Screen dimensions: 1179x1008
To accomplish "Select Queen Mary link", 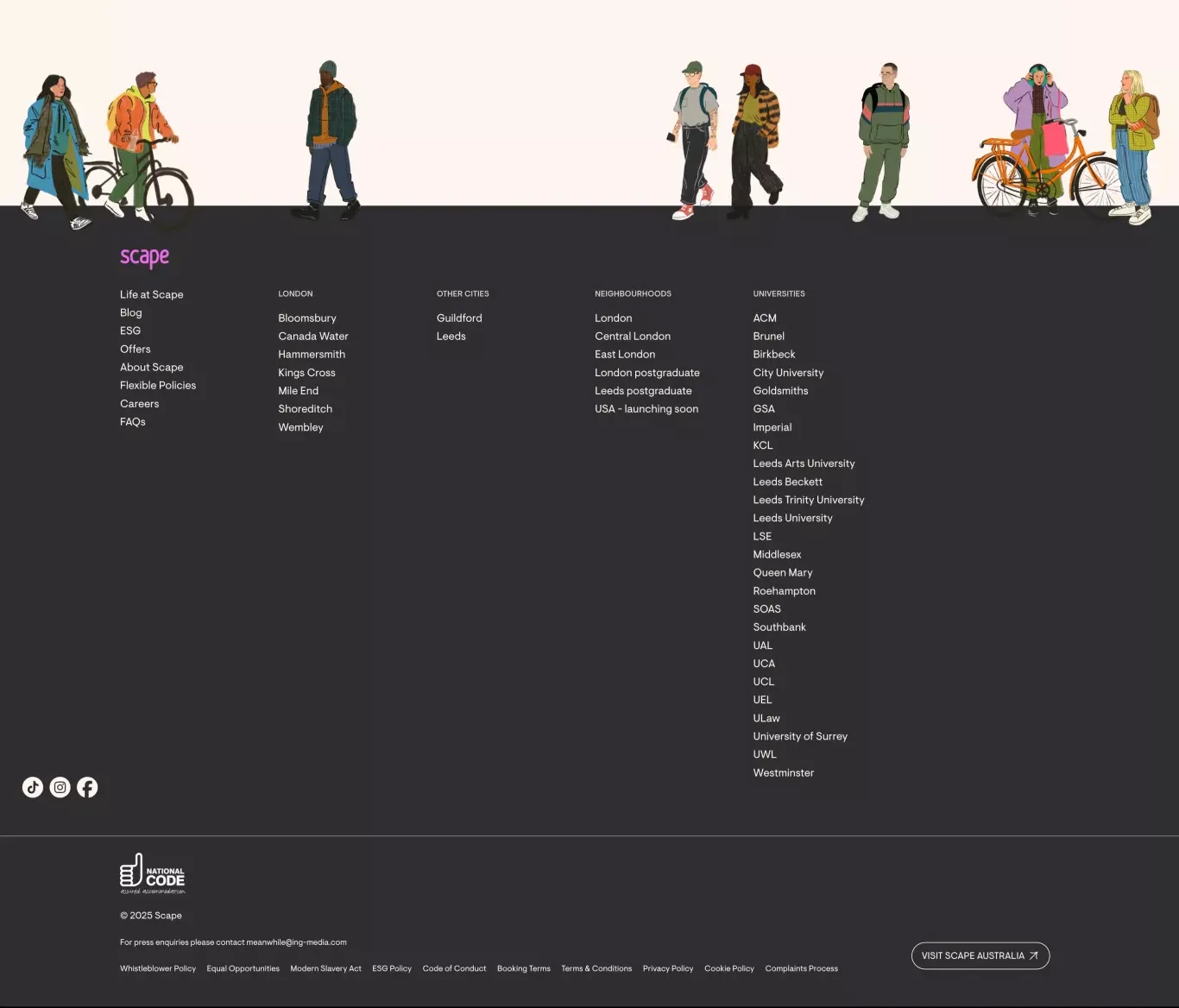I will click(x=783, y=572).
